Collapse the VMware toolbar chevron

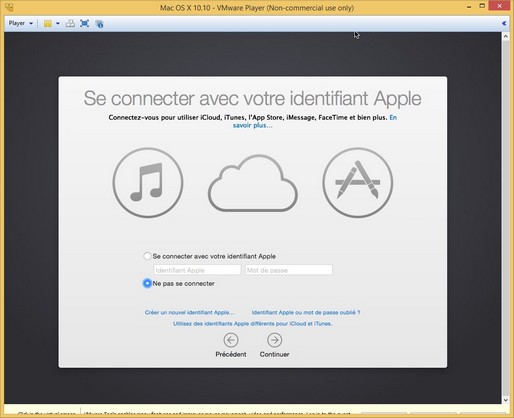(504, 23)
